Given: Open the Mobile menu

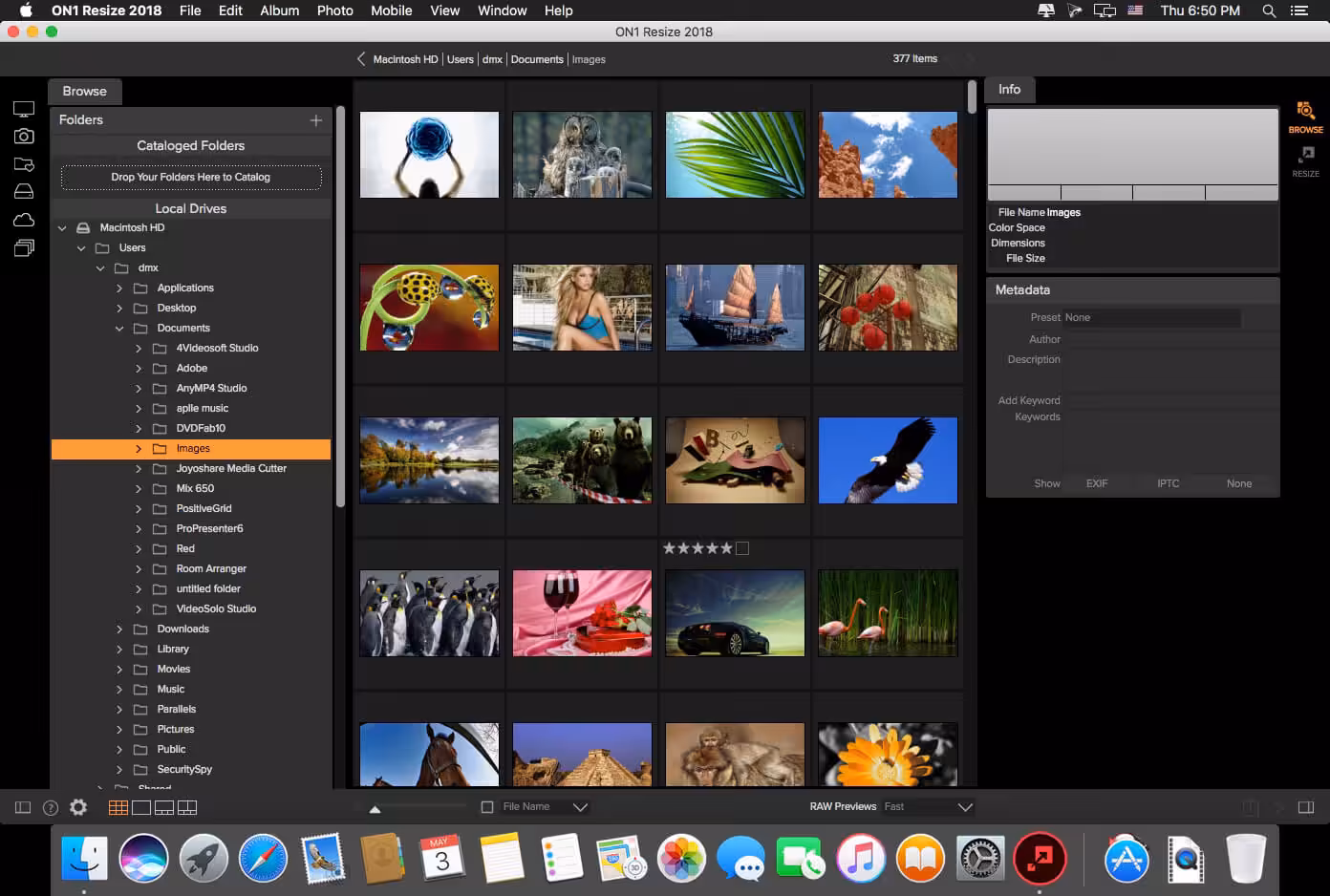Looking at the screenshot, I should (392, 11).
